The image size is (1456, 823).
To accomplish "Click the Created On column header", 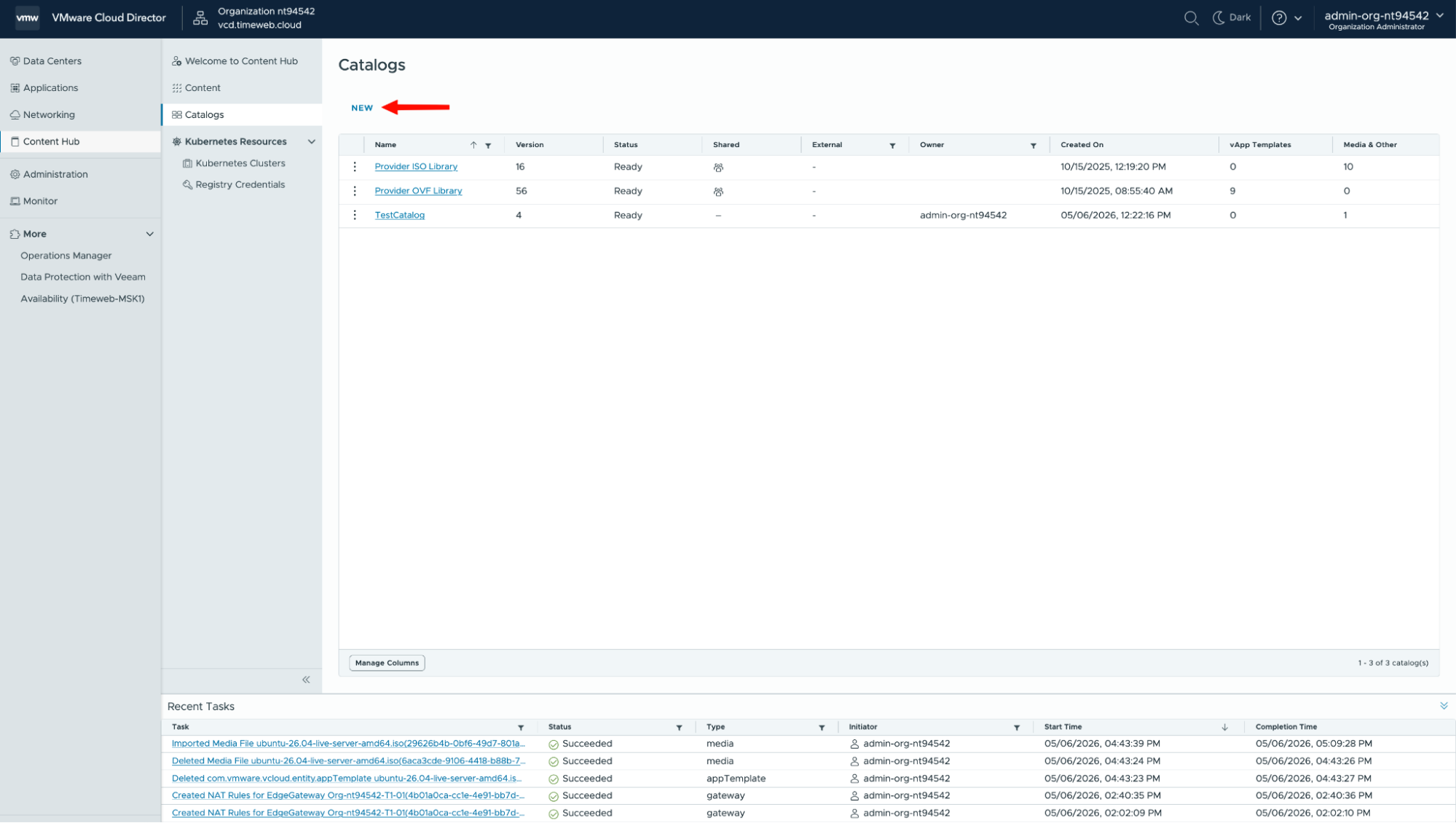I will 1082,145.
